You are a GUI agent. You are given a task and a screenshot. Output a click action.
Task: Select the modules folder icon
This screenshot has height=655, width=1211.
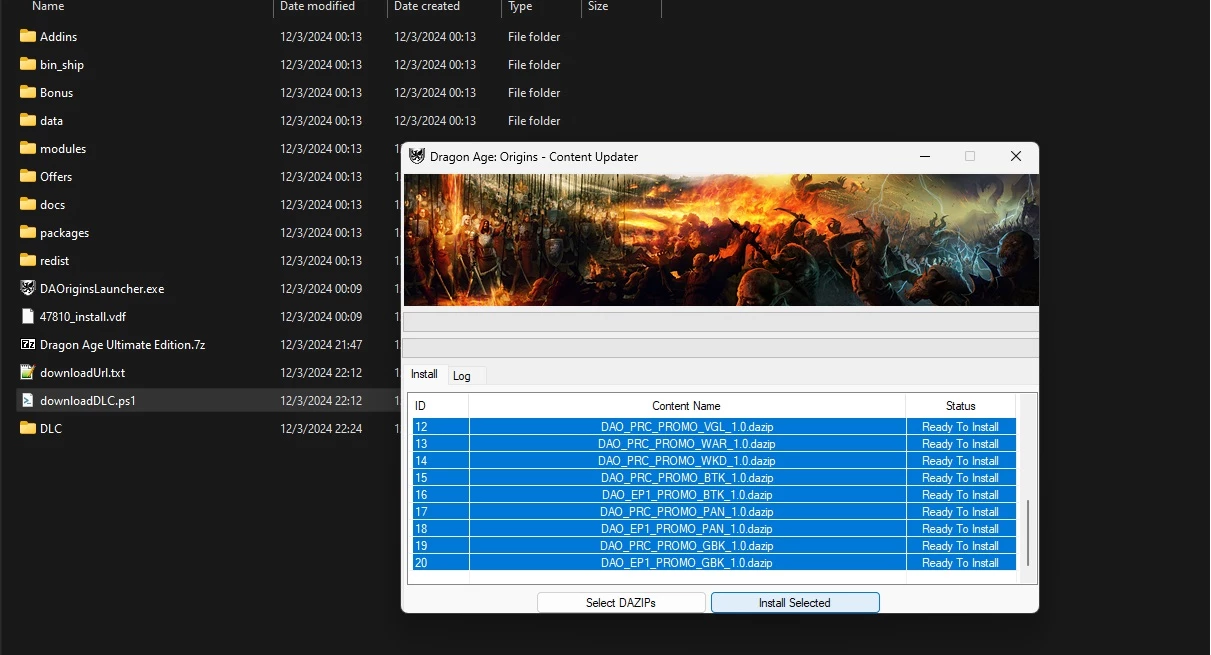[x=28, y=148]
